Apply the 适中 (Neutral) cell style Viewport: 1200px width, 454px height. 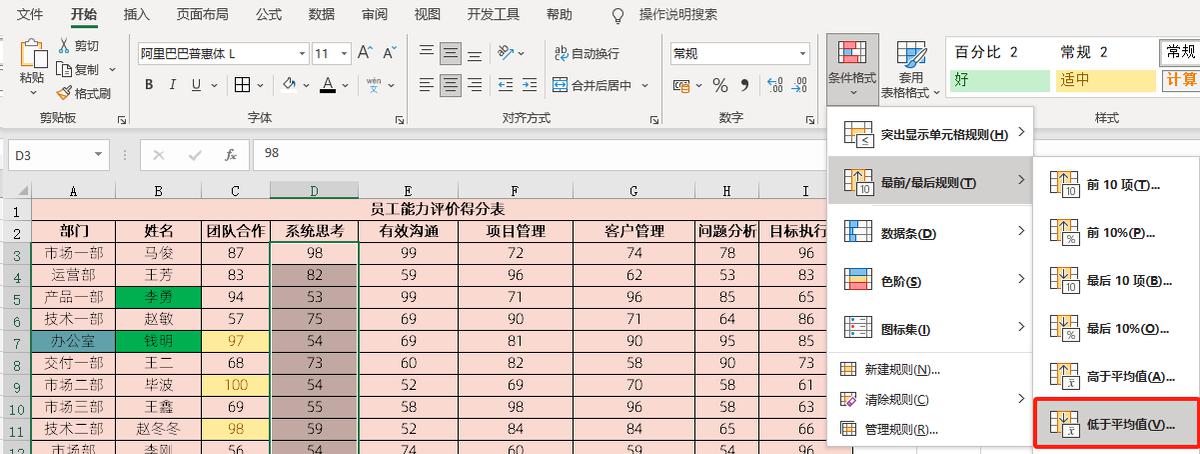1105,80
